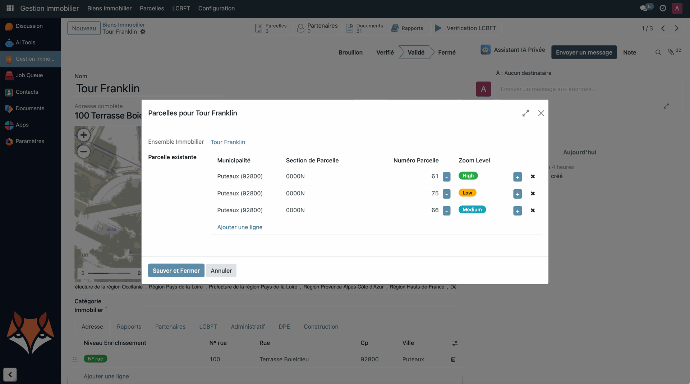
Task: Open the Configuration menu
Action: tap(217, 8)
